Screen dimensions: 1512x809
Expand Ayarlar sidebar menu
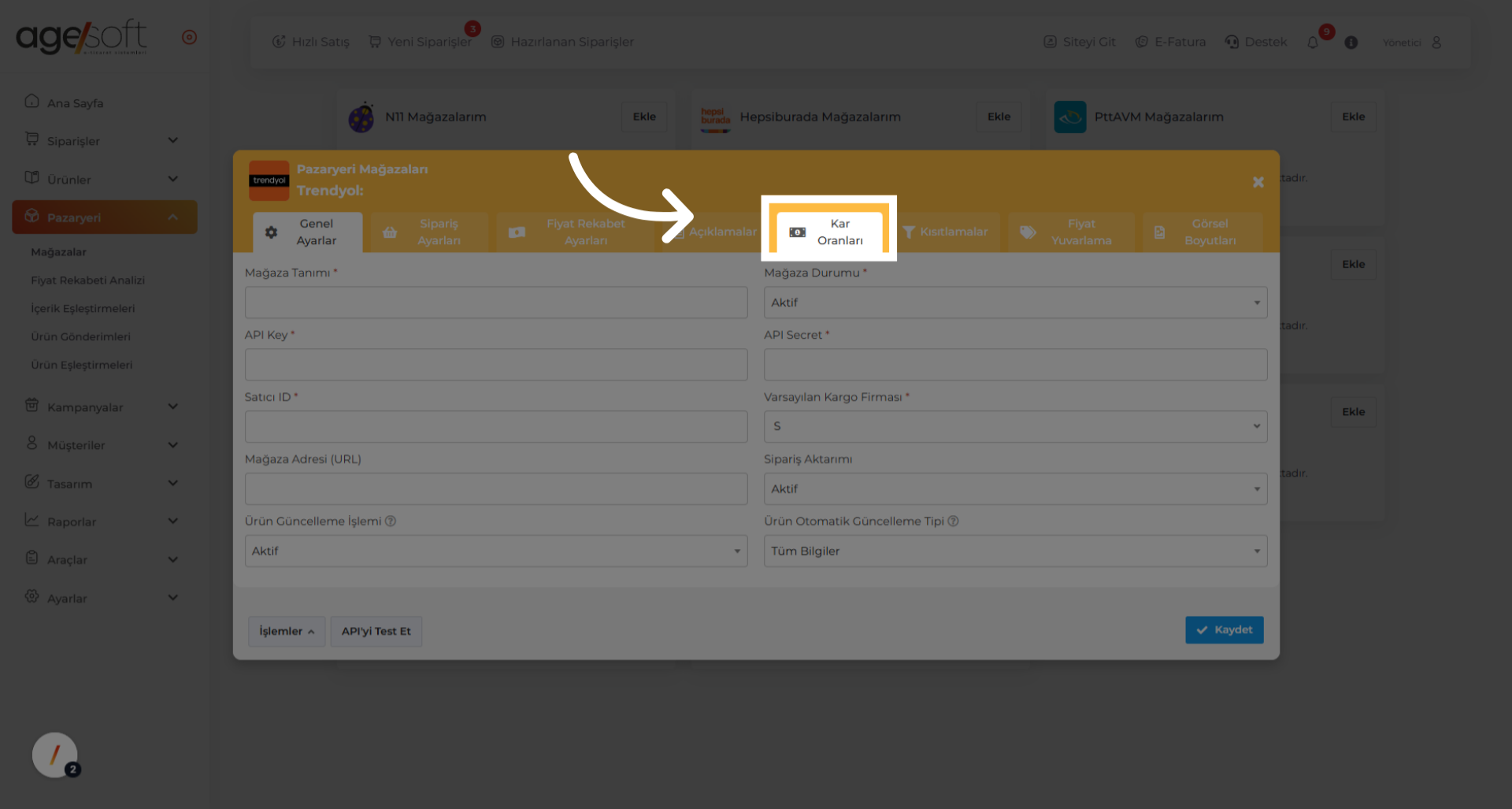coord(104,598)
